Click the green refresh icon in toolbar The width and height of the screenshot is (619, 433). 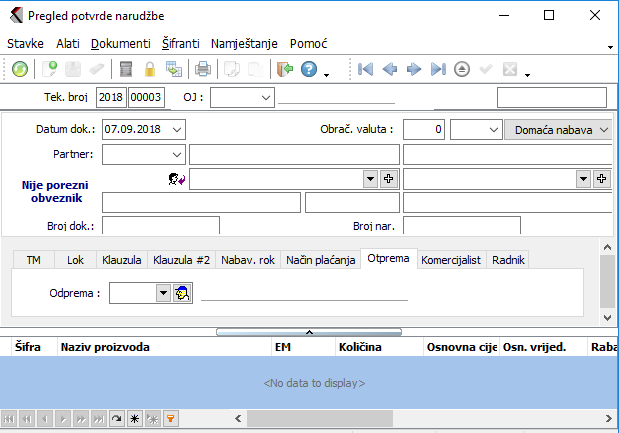20,69
